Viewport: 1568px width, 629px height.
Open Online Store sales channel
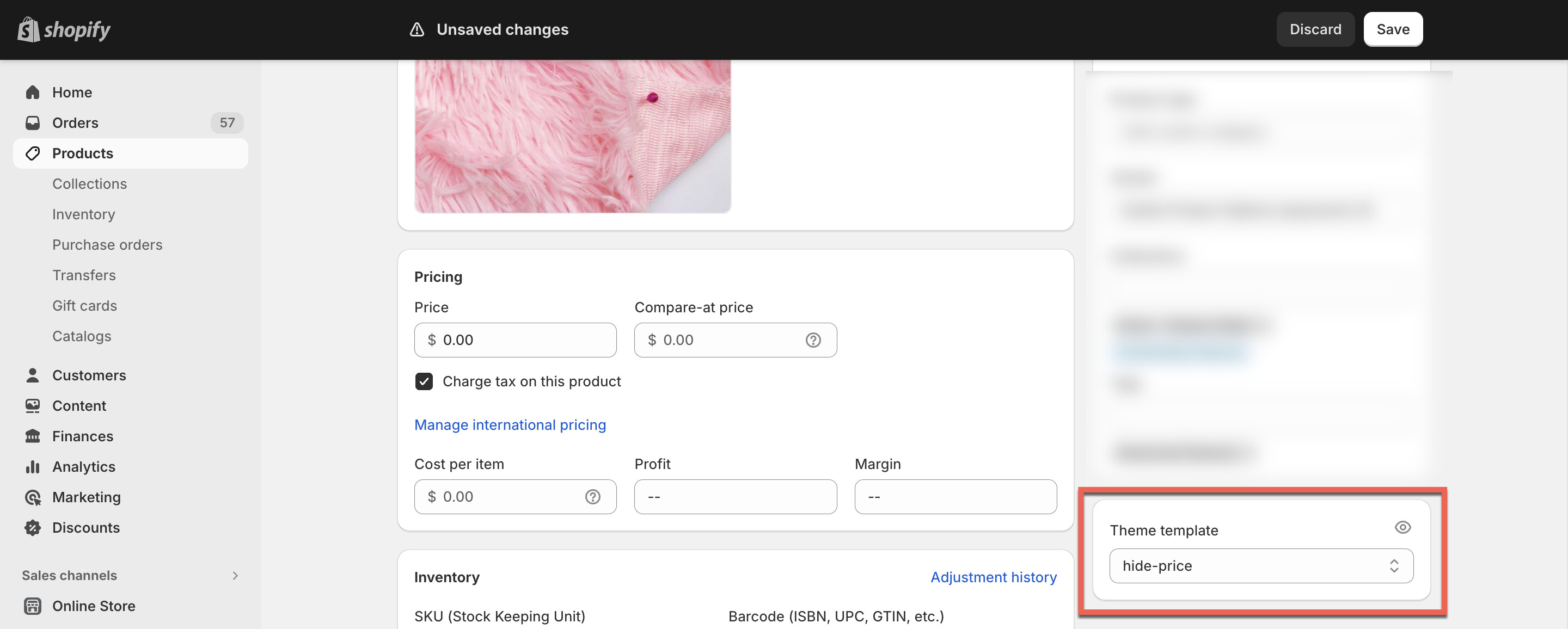94,606
